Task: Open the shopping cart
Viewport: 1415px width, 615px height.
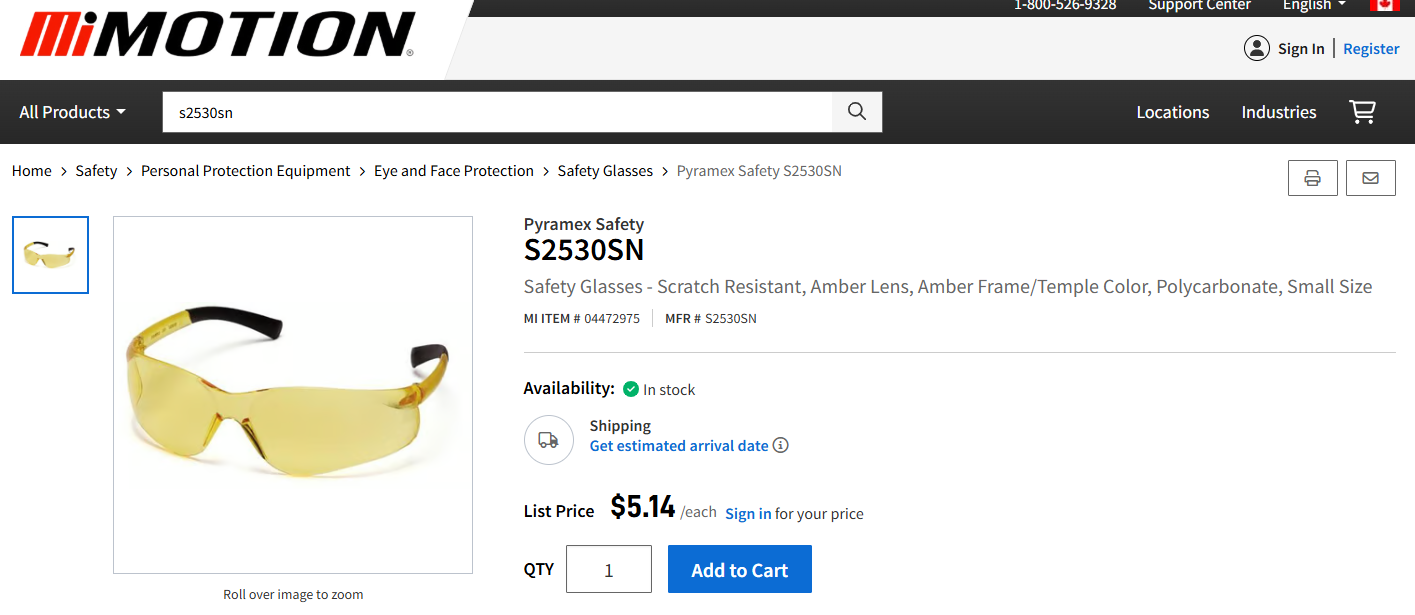Action: 1362,112
